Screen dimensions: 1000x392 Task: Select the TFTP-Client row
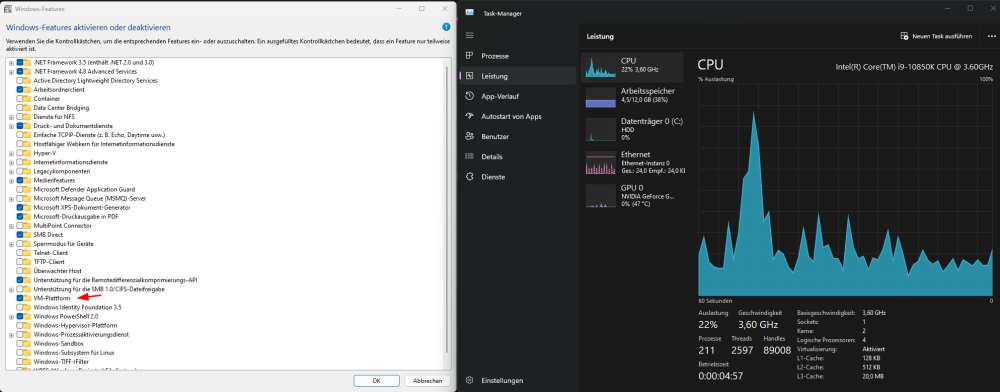pos(49,262)
